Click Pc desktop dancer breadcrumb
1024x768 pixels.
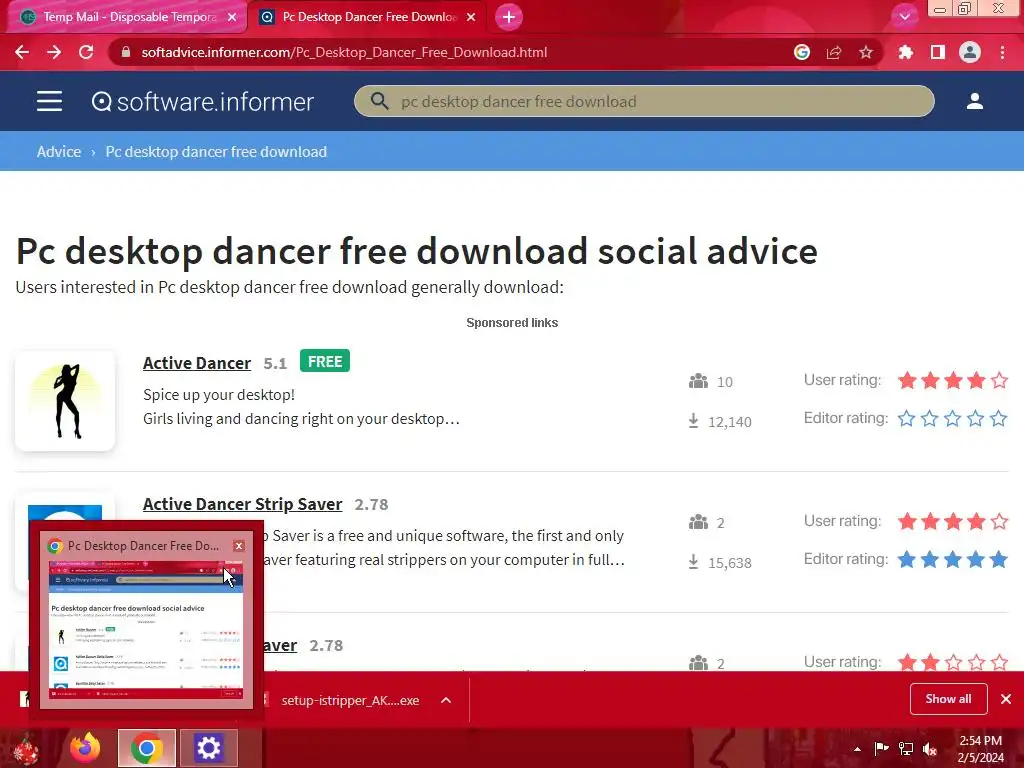pyautogui.click(x=216, y=152)
